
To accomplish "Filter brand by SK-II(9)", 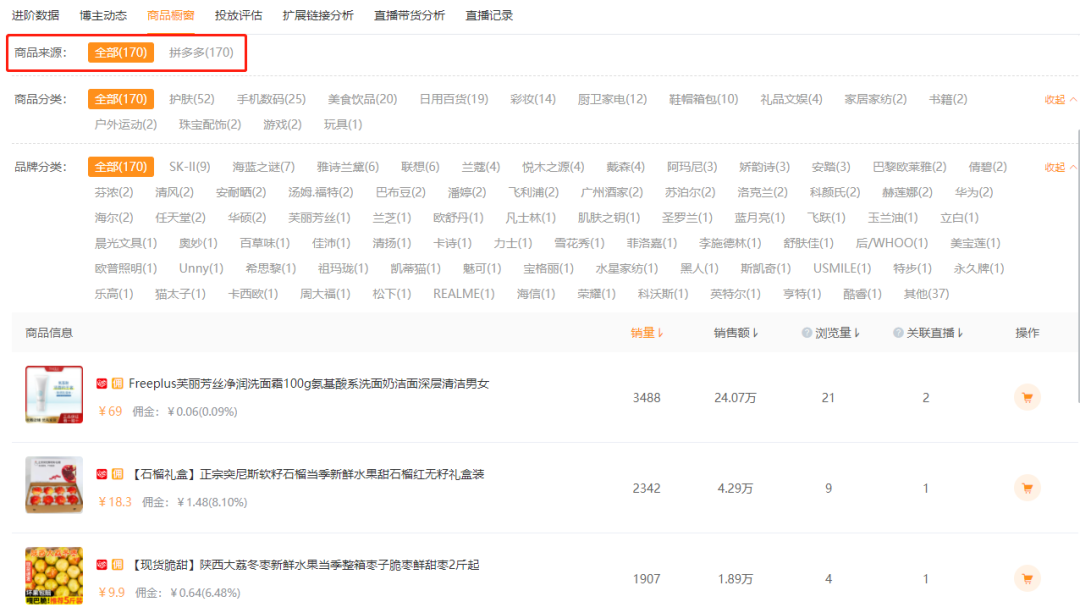I will (189, 167).
